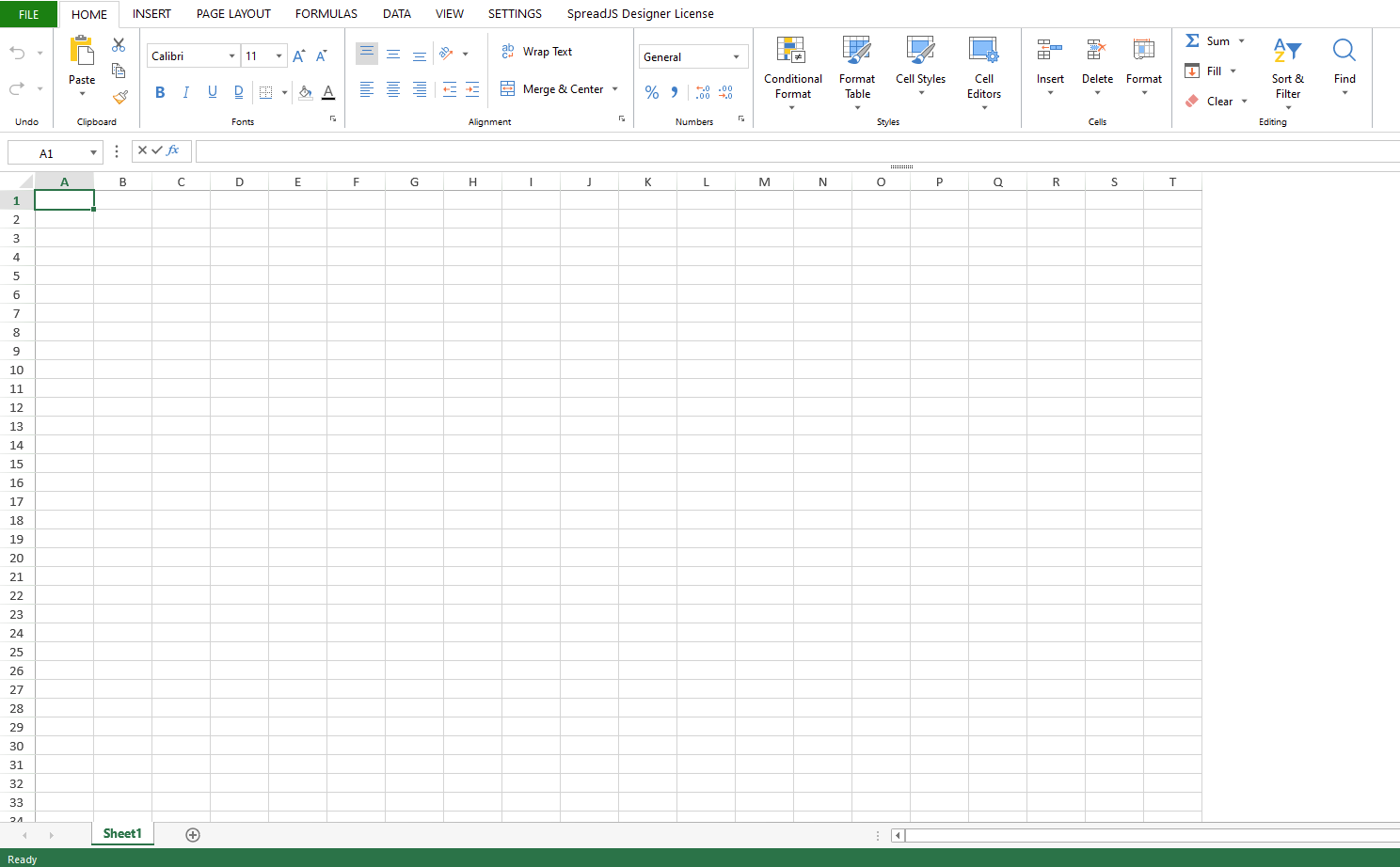Open the Name Box dropdown arrow
1400x867 pixels.
tap(93, 152)
